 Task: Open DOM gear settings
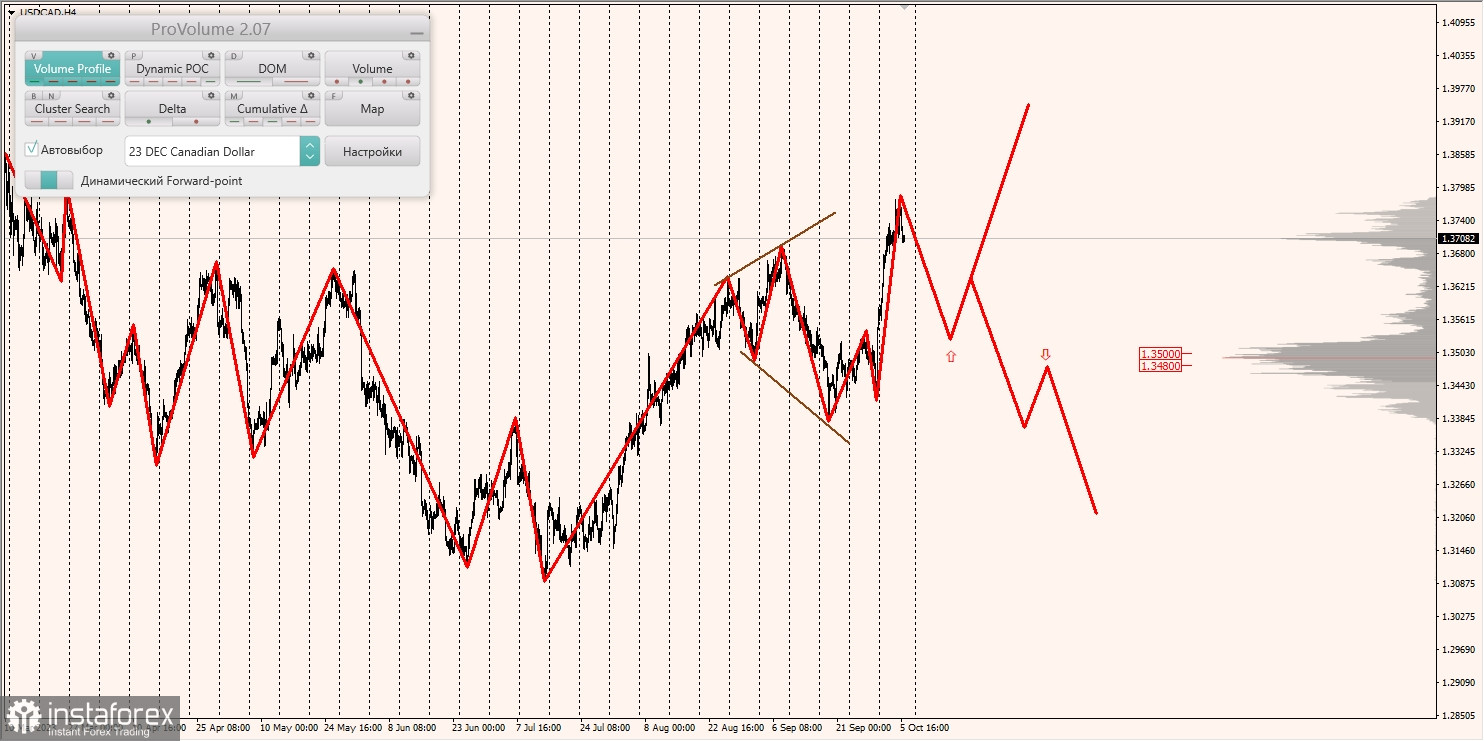tap(311, 55)
